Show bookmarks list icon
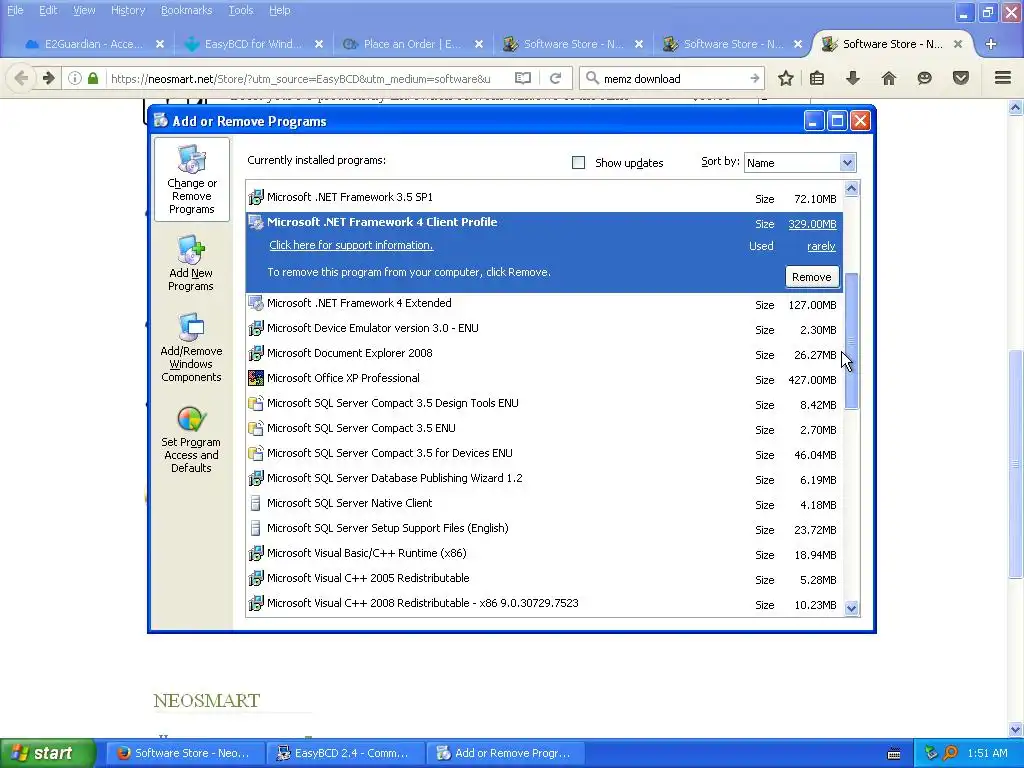 pos(817,78)
